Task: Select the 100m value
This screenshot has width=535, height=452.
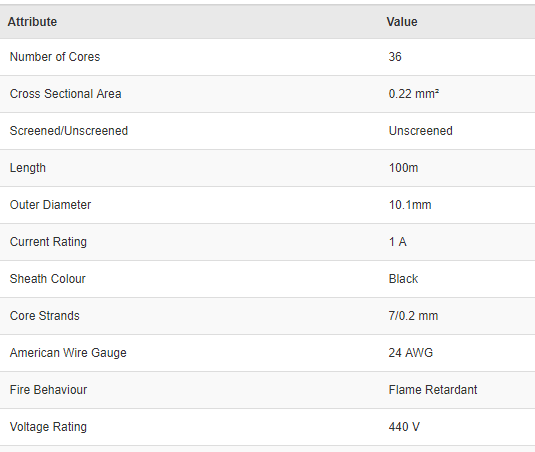Action: click(403, 168)
